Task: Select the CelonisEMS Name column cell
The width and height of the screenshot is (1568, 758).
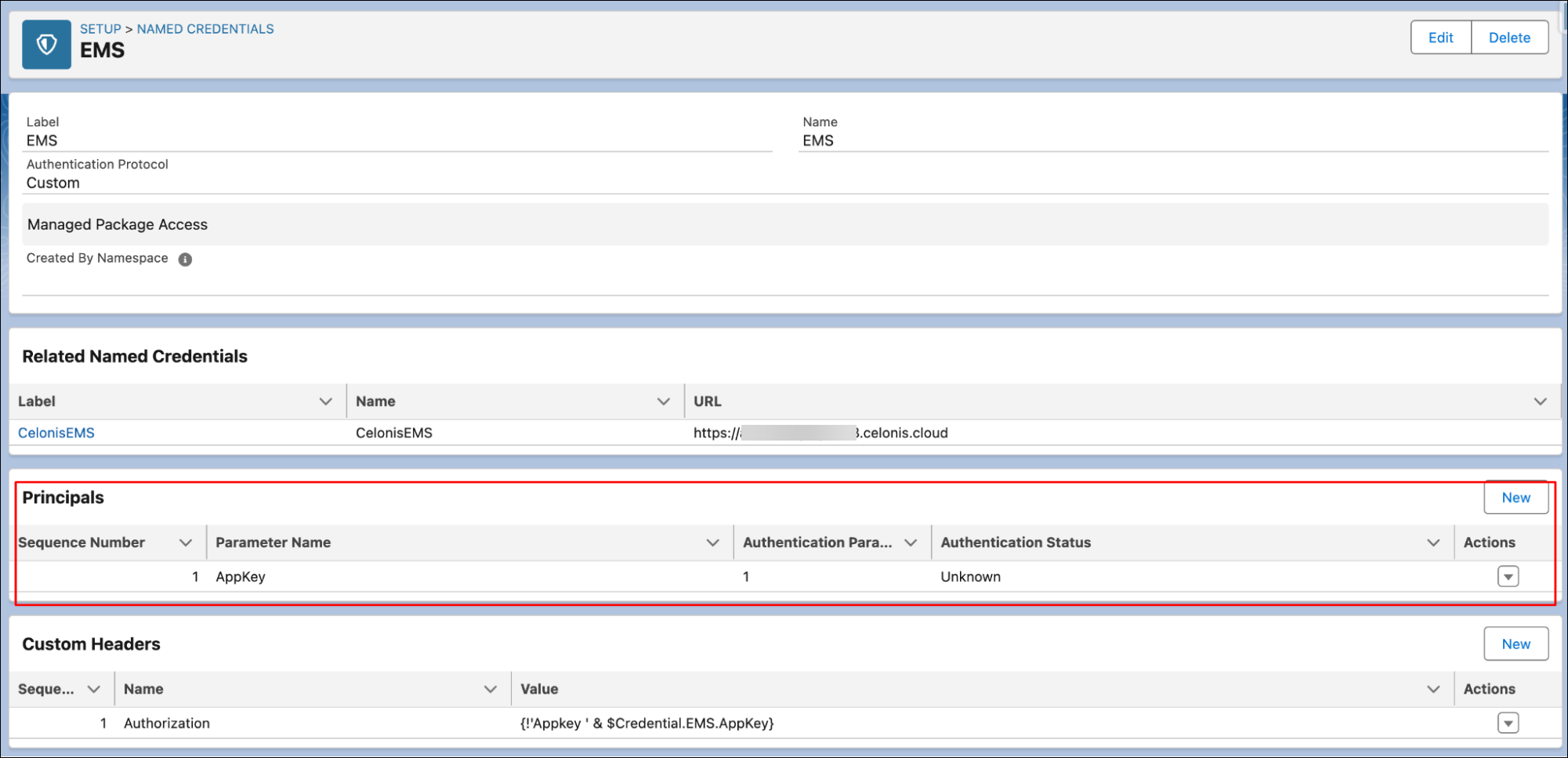Action: point(394,433)
